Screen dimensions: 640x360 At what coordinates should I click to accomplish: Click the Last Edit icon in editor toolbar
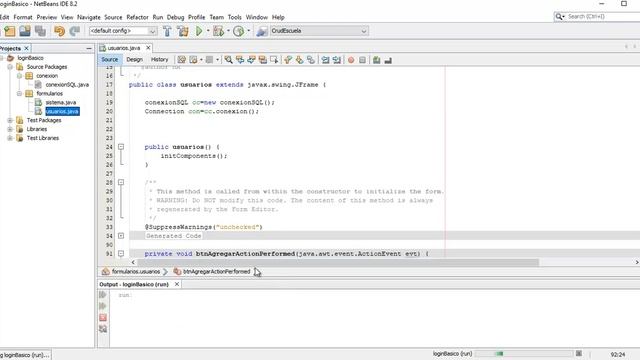[182, 60]
